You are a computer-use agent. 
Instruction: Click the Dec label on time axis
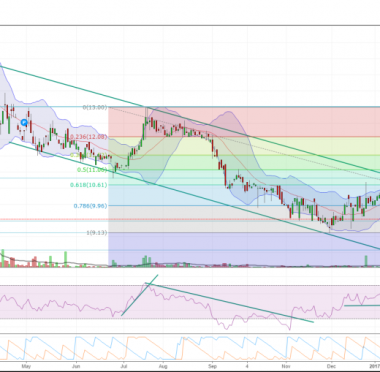[x=331, y=365]
